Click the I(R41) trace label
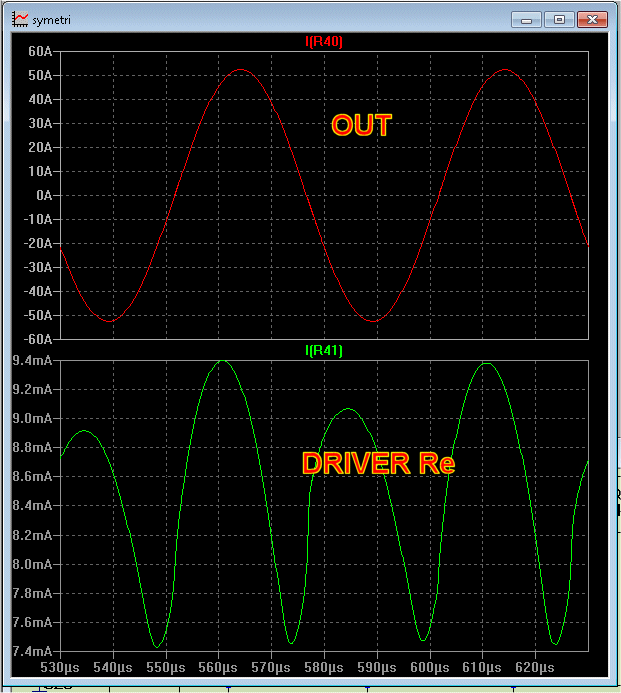The image size is (621, 693). pos(324,350)
